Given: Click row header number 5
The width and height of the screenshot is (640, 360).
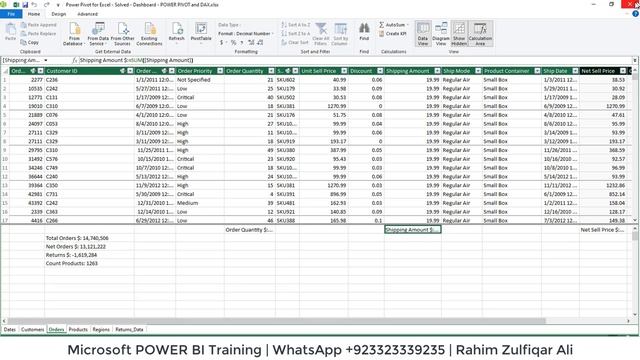Looking at the screenshot, I should pyautogui.click(x=4, y=115).
